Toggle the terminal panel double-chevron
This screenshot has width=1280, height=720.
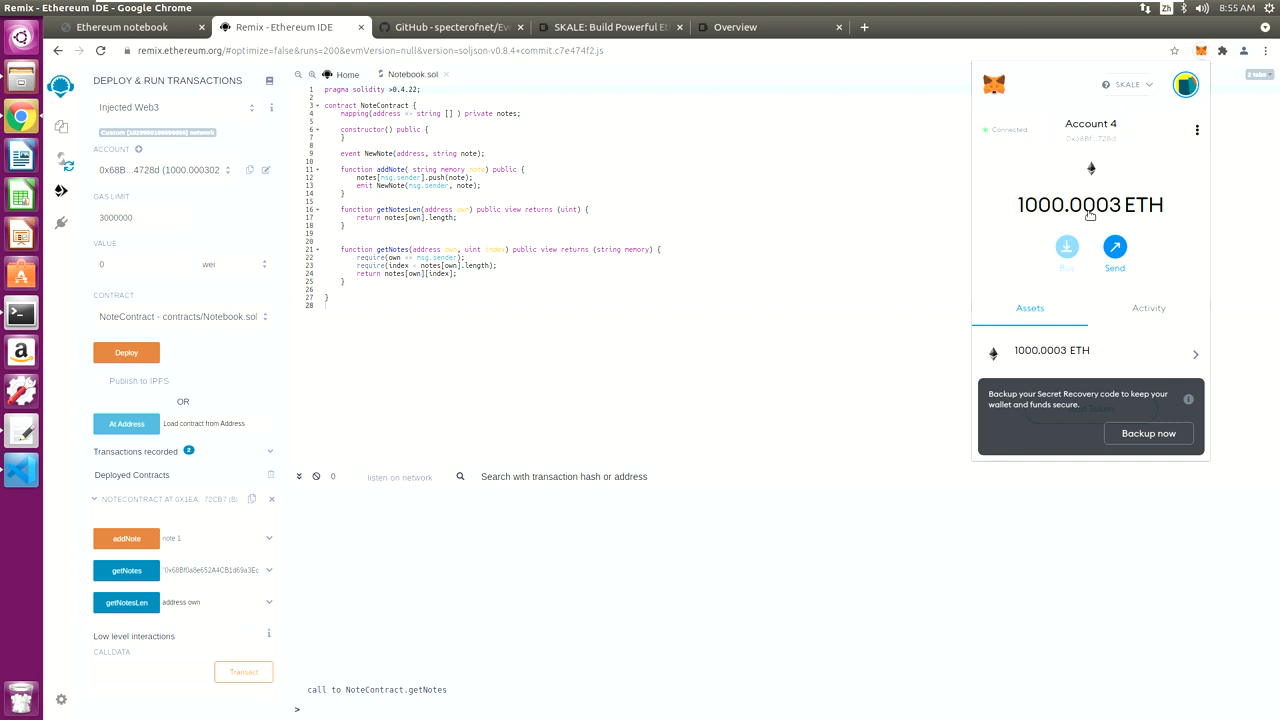point(299,476)
